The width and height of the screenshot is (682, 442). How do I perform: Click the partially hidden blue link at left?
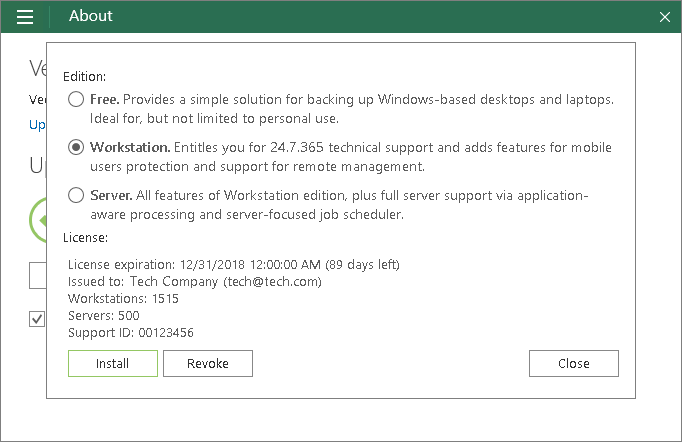37,125
